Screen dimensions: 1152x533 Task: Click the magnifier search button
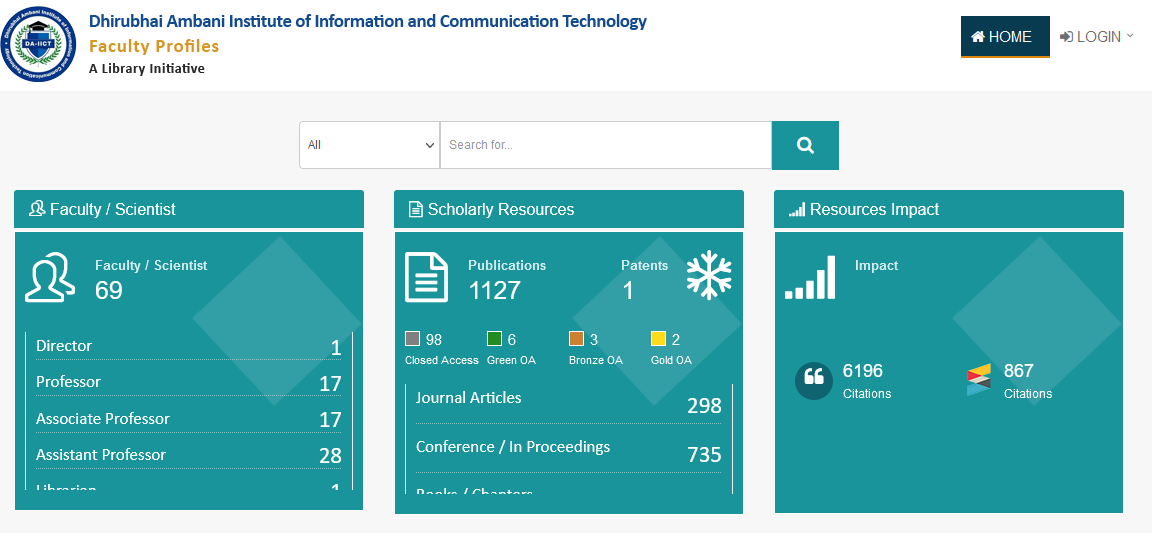click(805, 146)
